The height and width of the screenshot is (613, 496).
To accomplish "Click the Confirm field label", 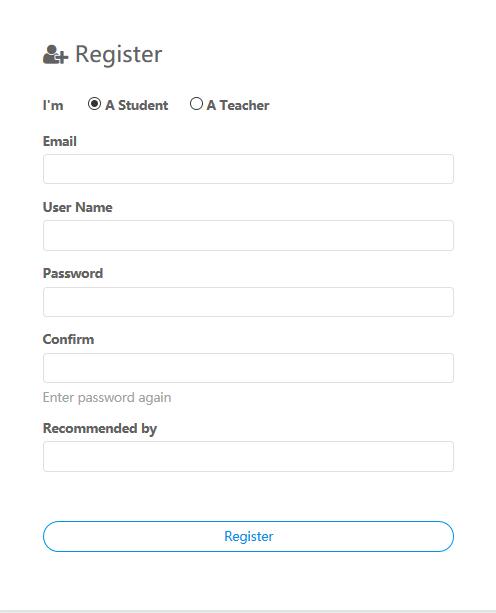I will (x=68, y=339).
